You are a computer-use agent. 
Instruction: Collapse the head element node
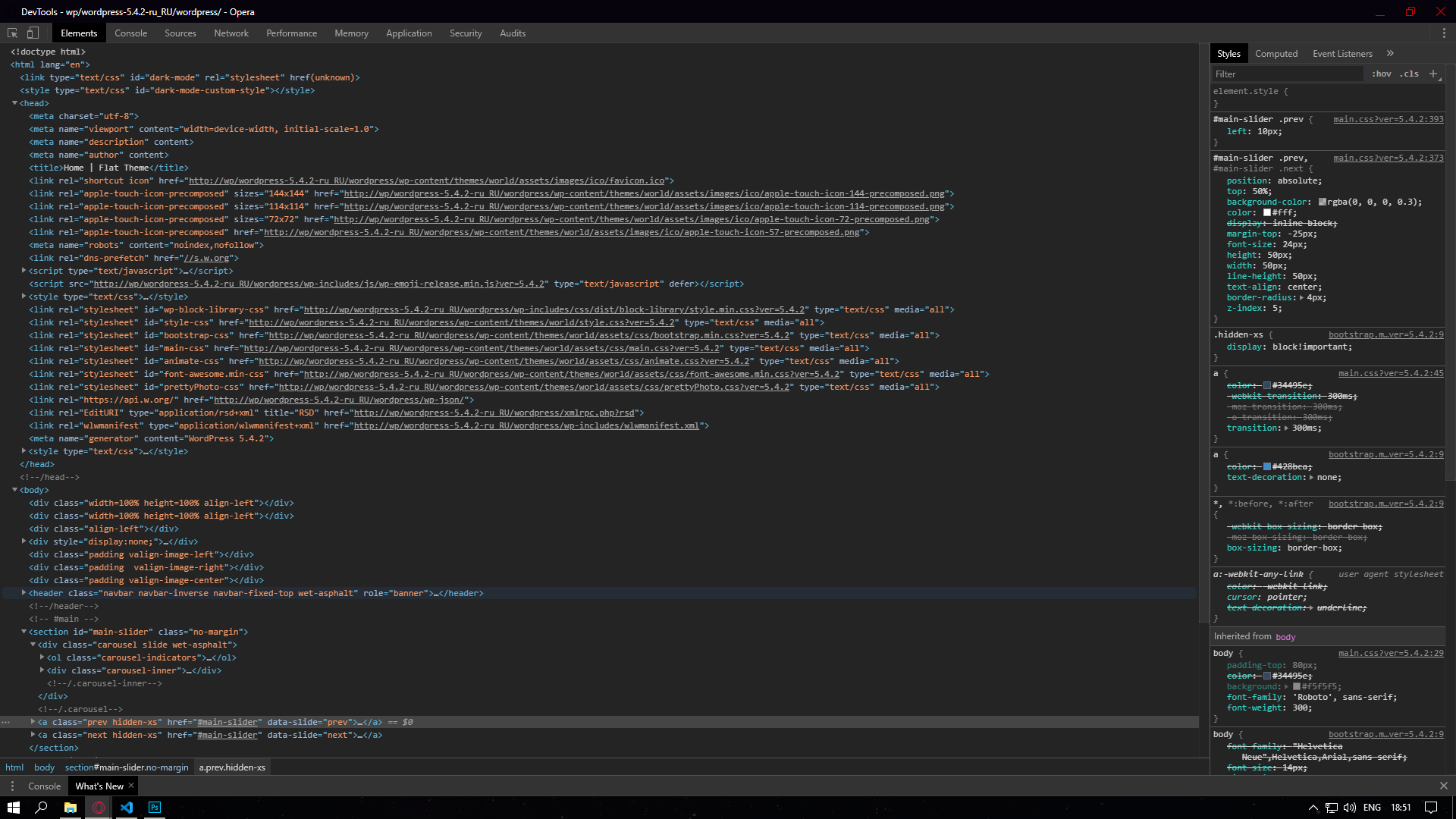14,103
